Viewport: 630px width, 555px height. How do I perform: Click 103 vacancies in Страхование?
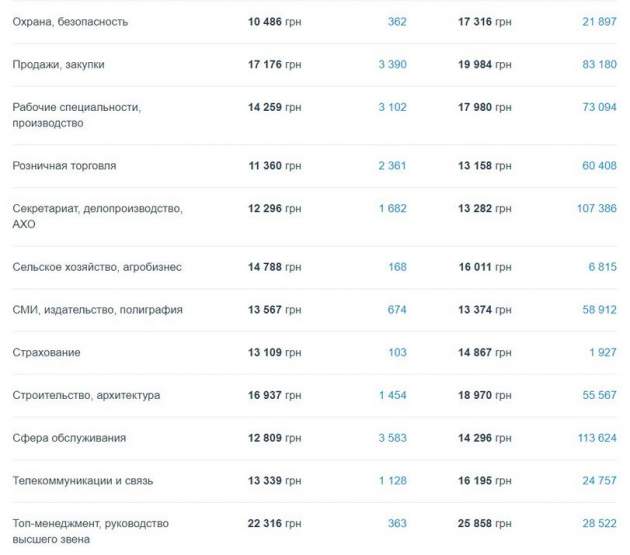[x=397, y=352]
